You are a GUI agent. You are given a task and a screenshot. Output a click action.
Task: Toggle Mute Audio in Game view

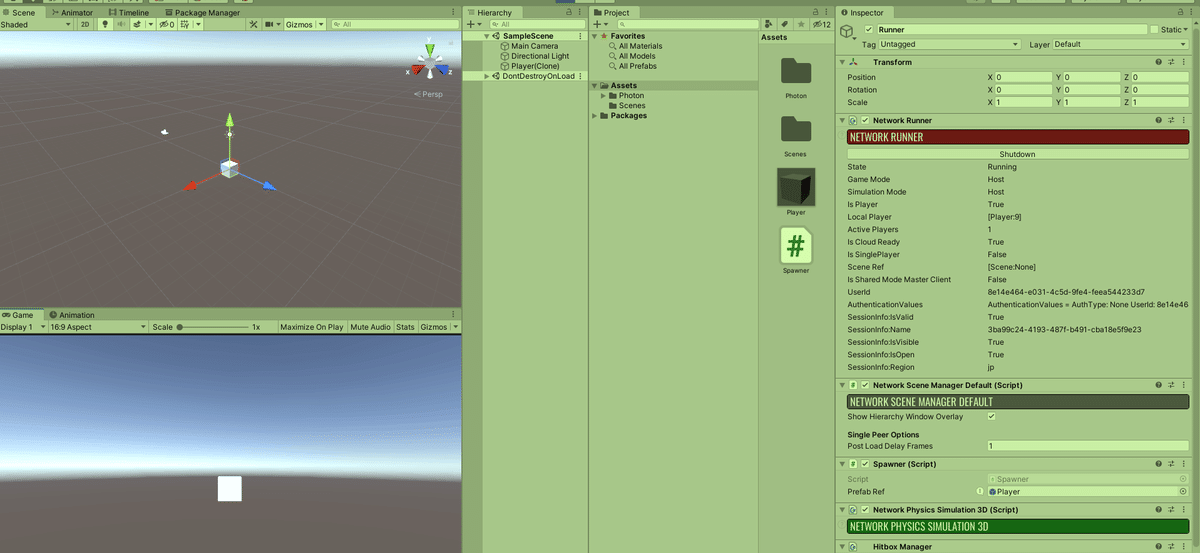[370, 327]
